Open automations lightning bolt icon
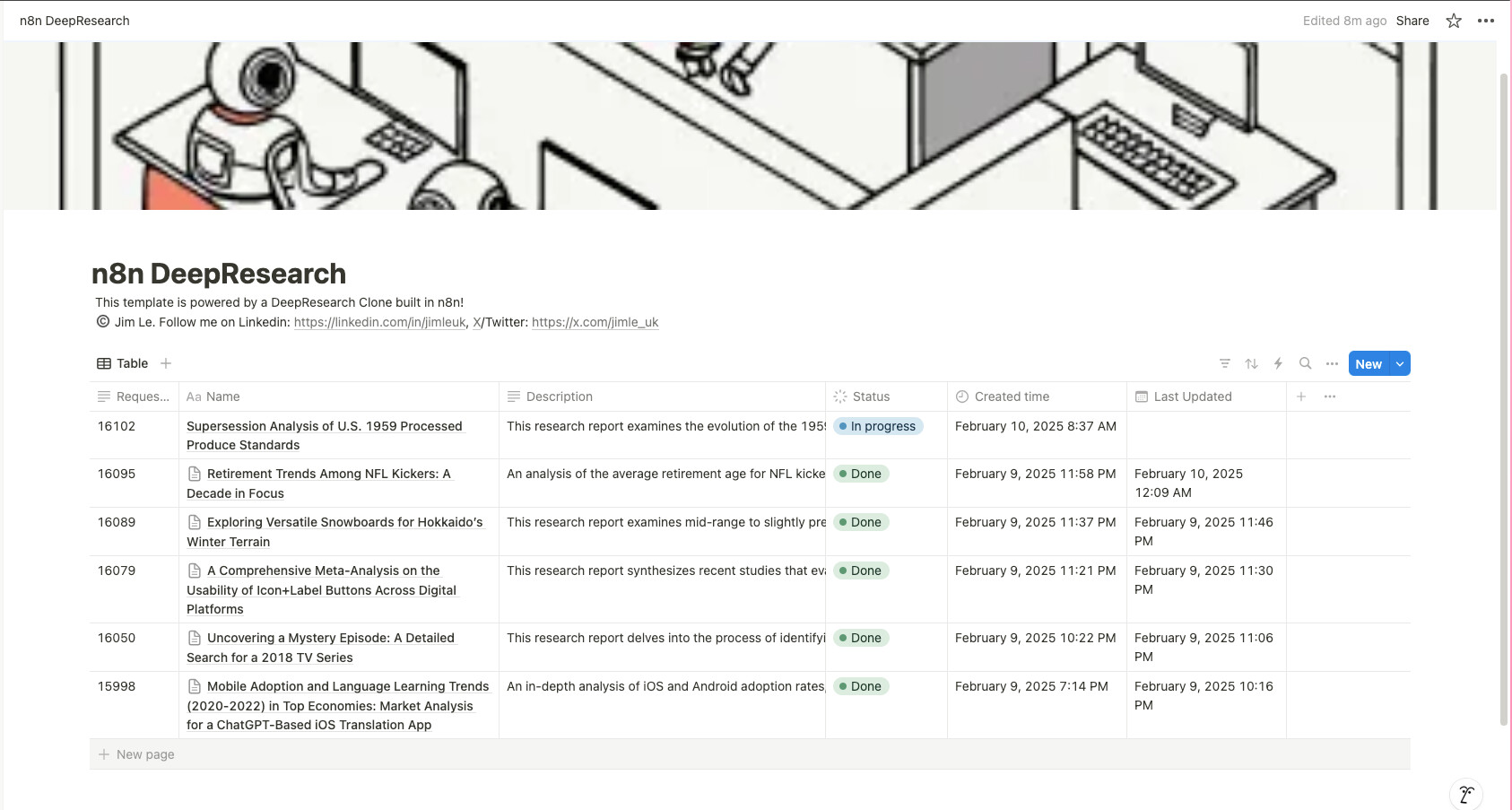 coord(1279,363)
